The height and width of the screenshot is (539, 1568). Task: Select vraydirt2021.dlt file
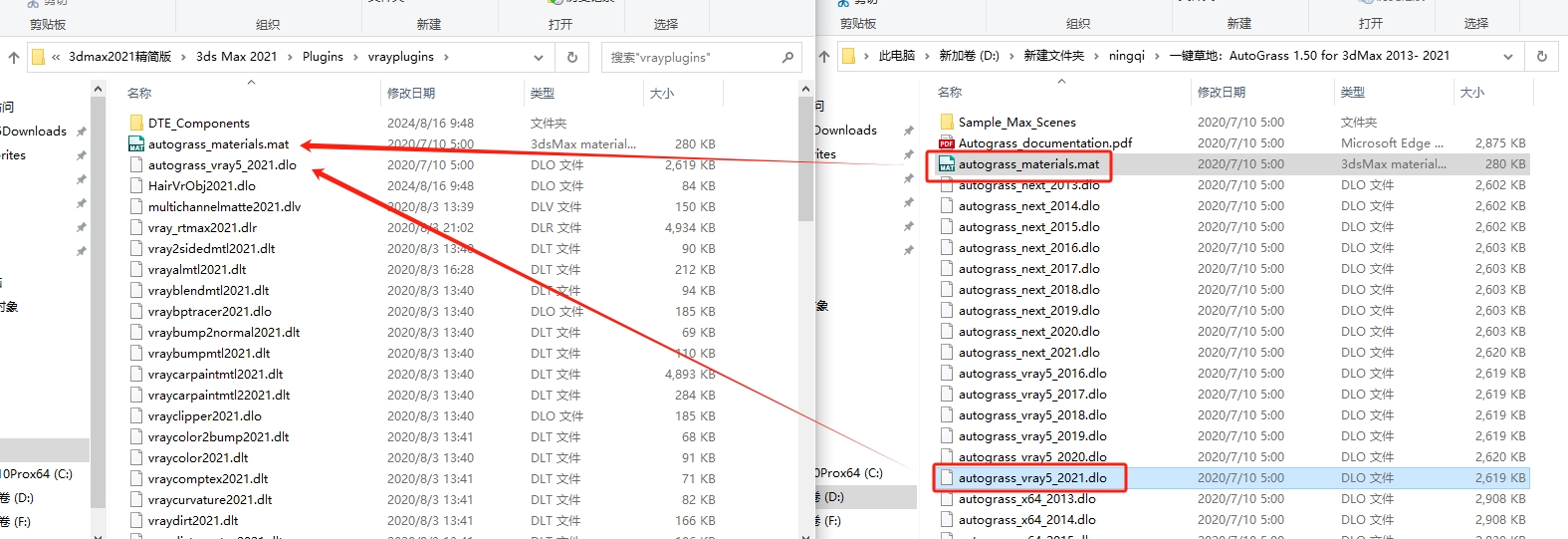(193, 520)
